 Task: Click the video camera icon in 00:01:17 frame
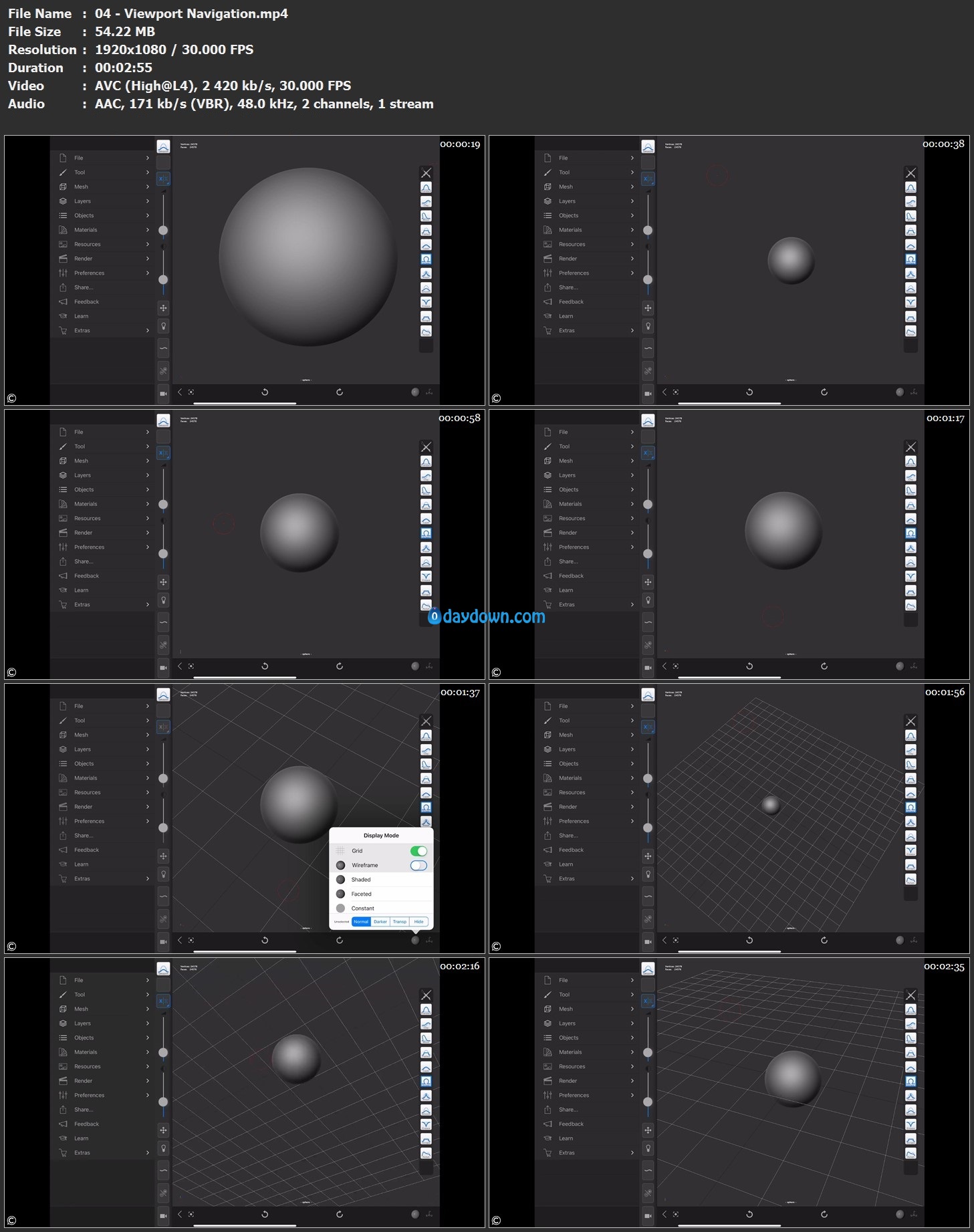[648, 668]
